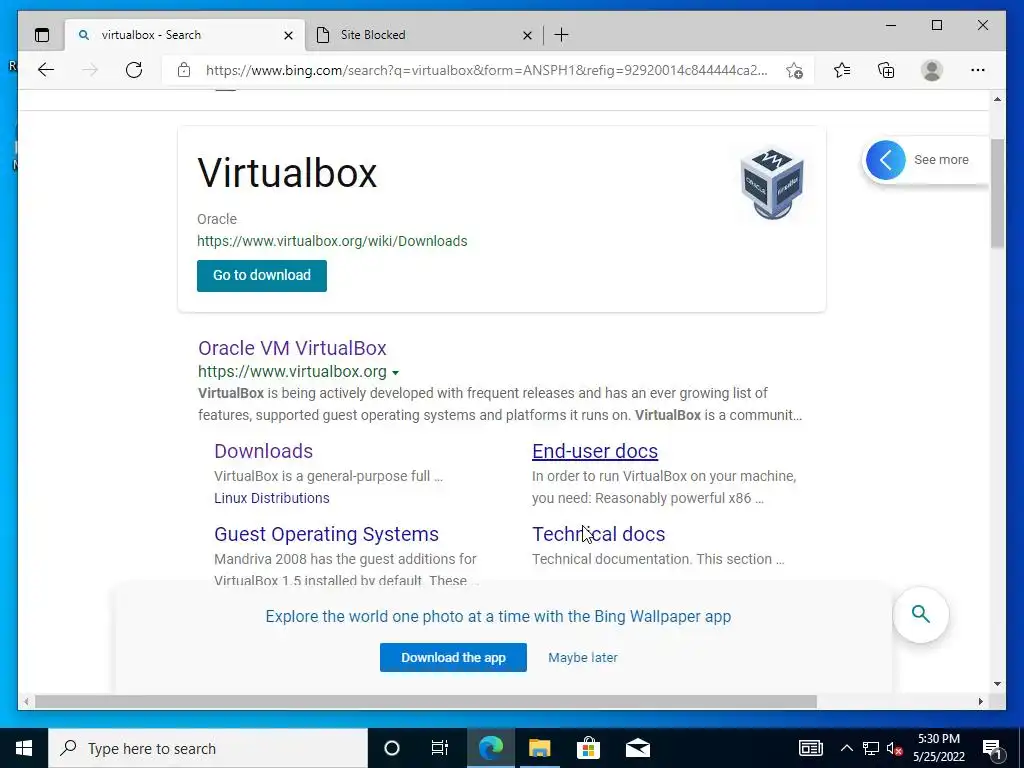Click the Edge taskbar icon
Screen dimensions: 1024x768
(x=490, y=748)
